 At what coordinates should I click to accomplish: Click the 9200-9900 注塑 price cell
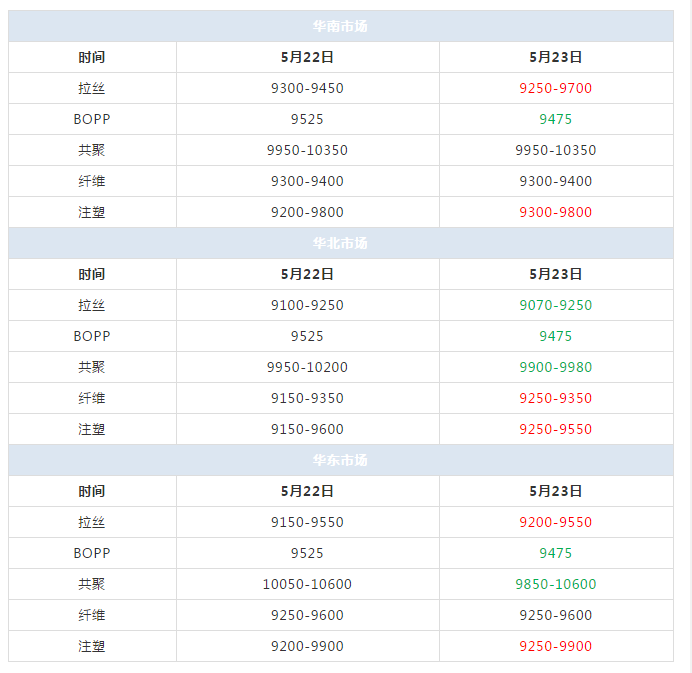pos(307,646)
